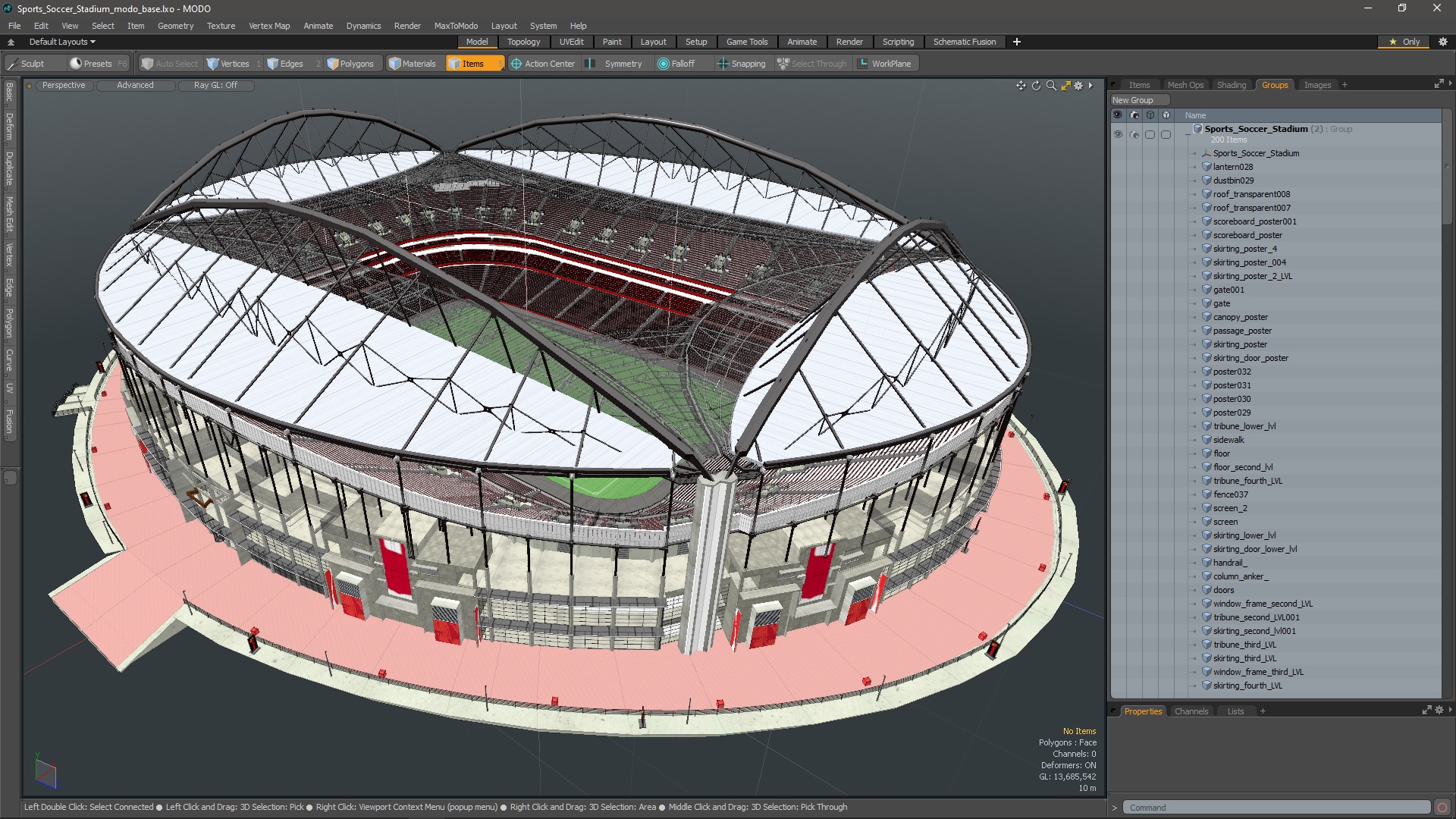Click the Ray GL: Off button
The image size is (1456, 819).
[215, 85]
